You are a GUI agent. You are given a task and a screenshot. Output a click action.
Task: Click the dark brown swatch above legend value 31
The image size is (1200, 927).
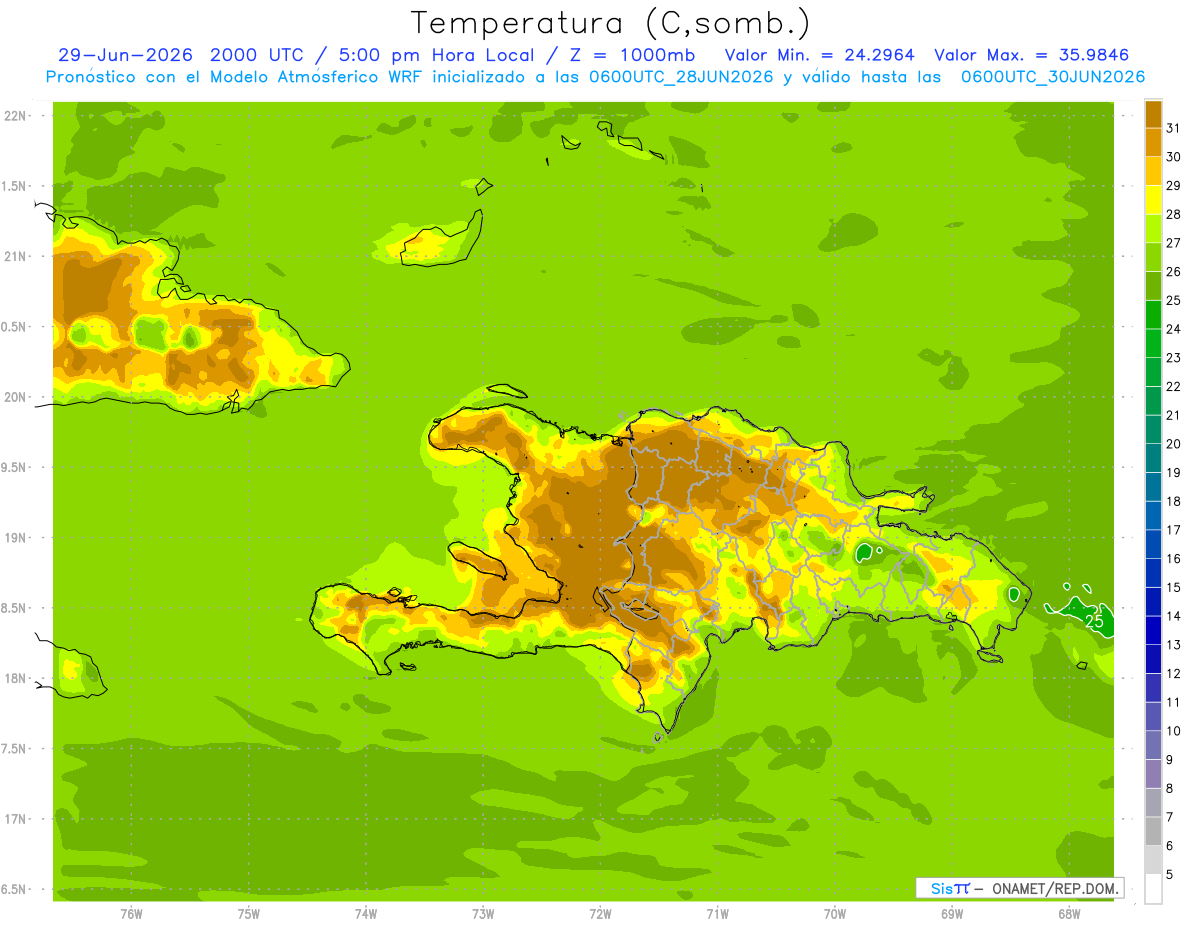(x=1153, y=114)
